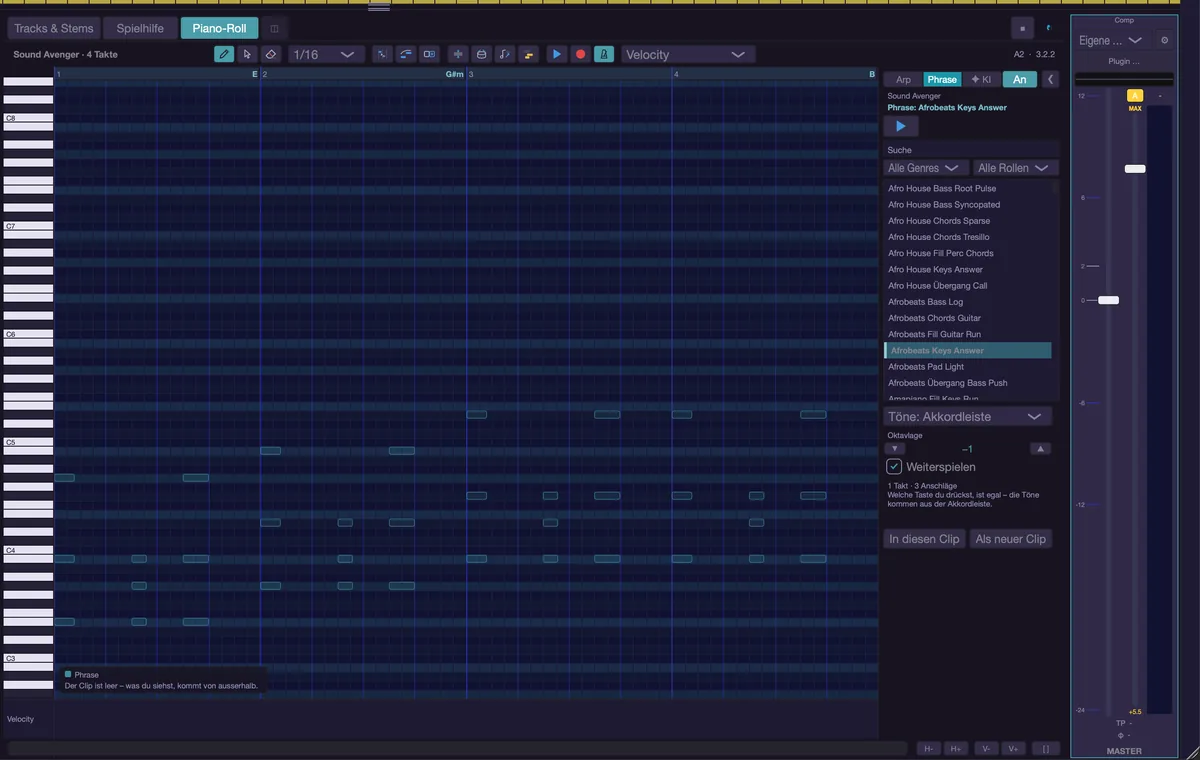Play the piano-roll clip from toolbar
The width and height of the screenshot is (1200, 760).
coord(557,54)
